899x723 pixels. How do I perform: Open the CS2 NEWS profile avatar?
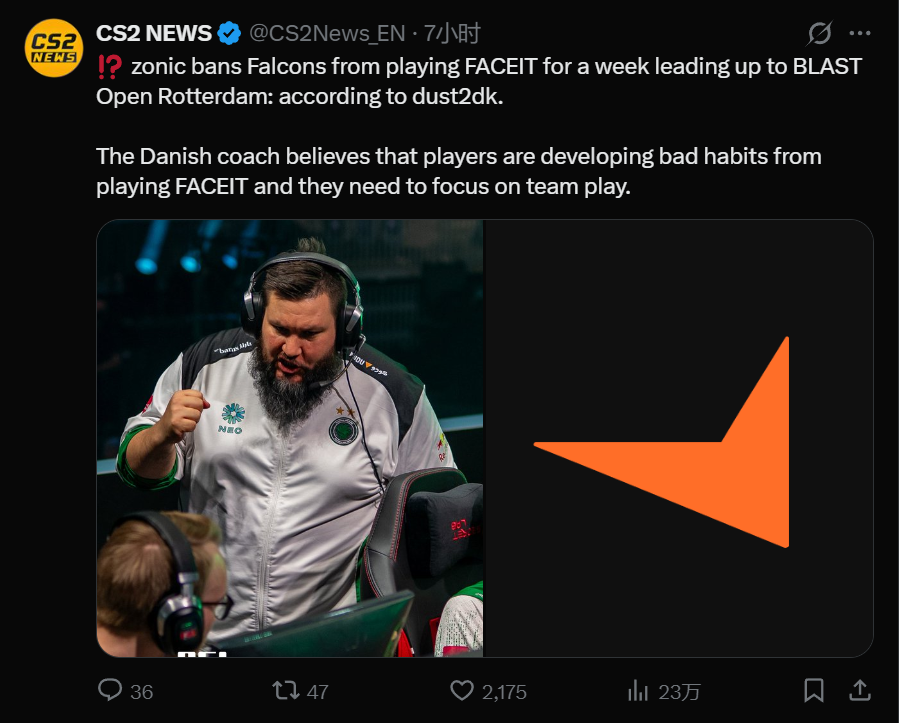[54, 48]
